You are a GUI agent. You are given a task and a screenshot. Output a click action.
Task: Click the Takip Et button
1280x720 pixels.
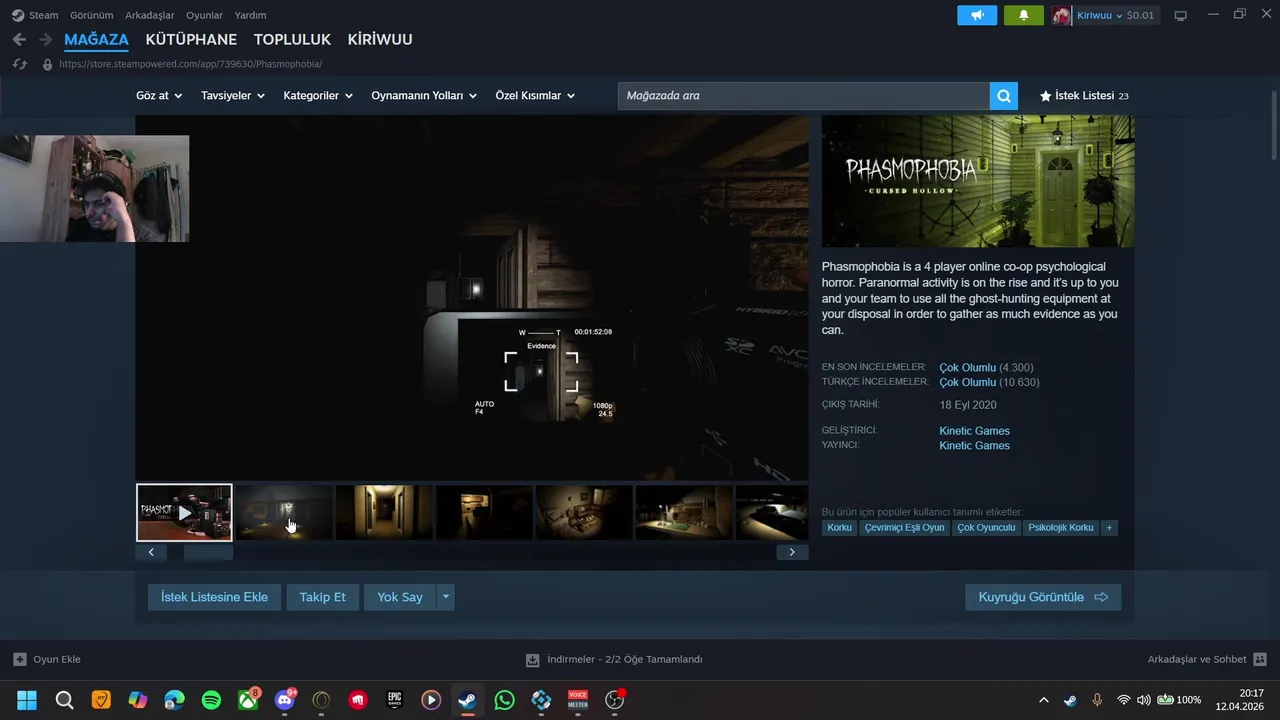pyautogui.click(x=322, y=597)
